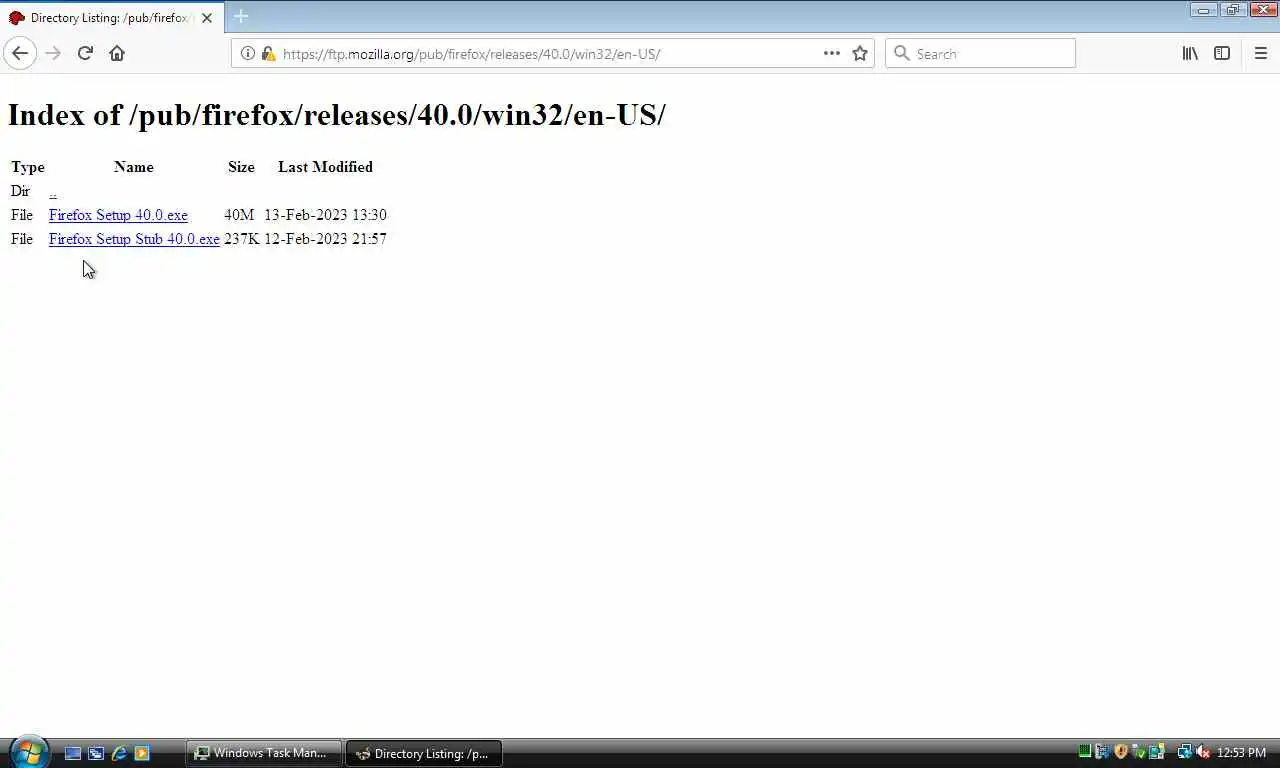Click the '237K' size value

pos(241,239)
